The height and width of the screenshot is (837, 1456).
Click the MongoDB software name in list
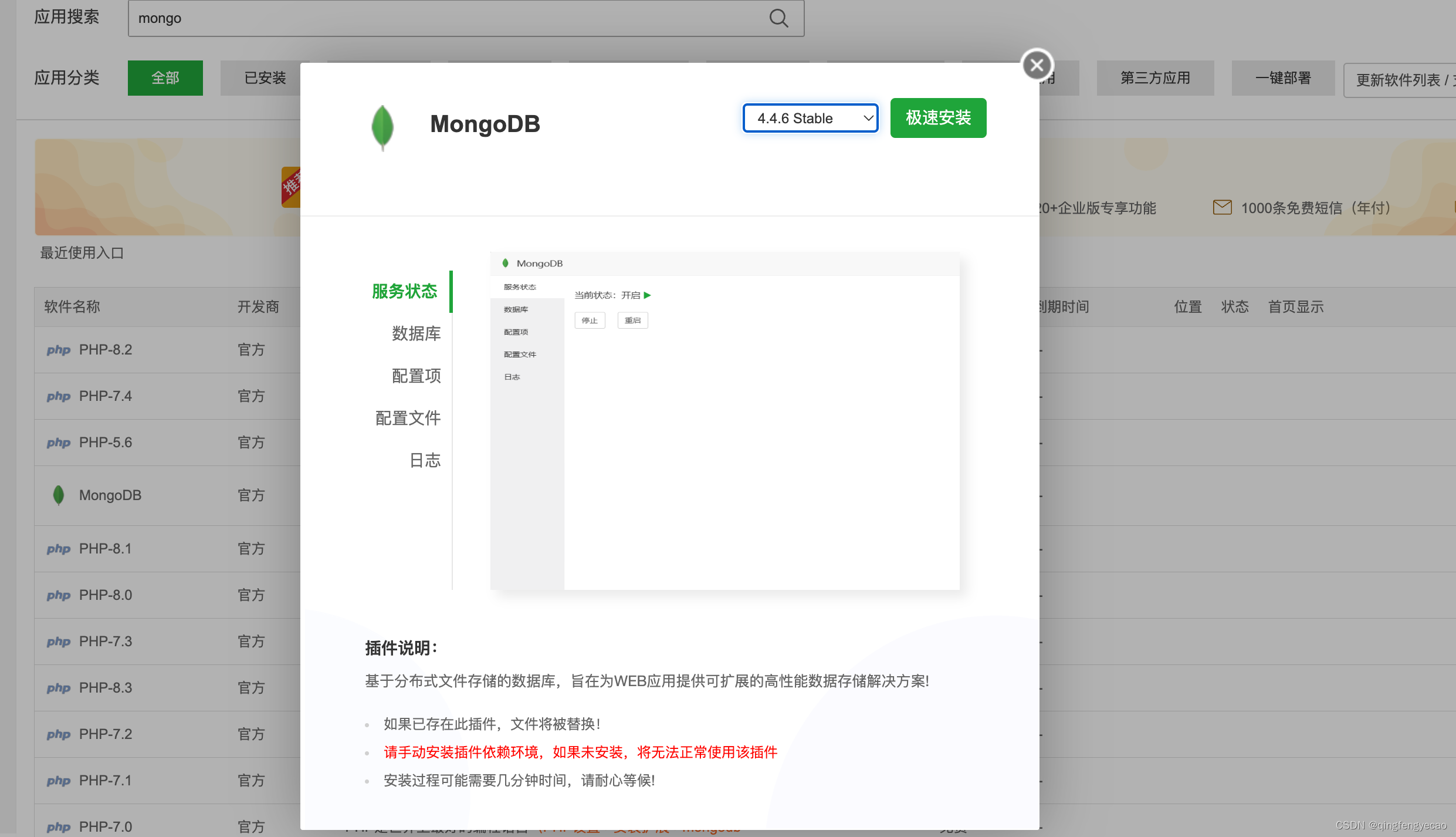click(110, 495)
